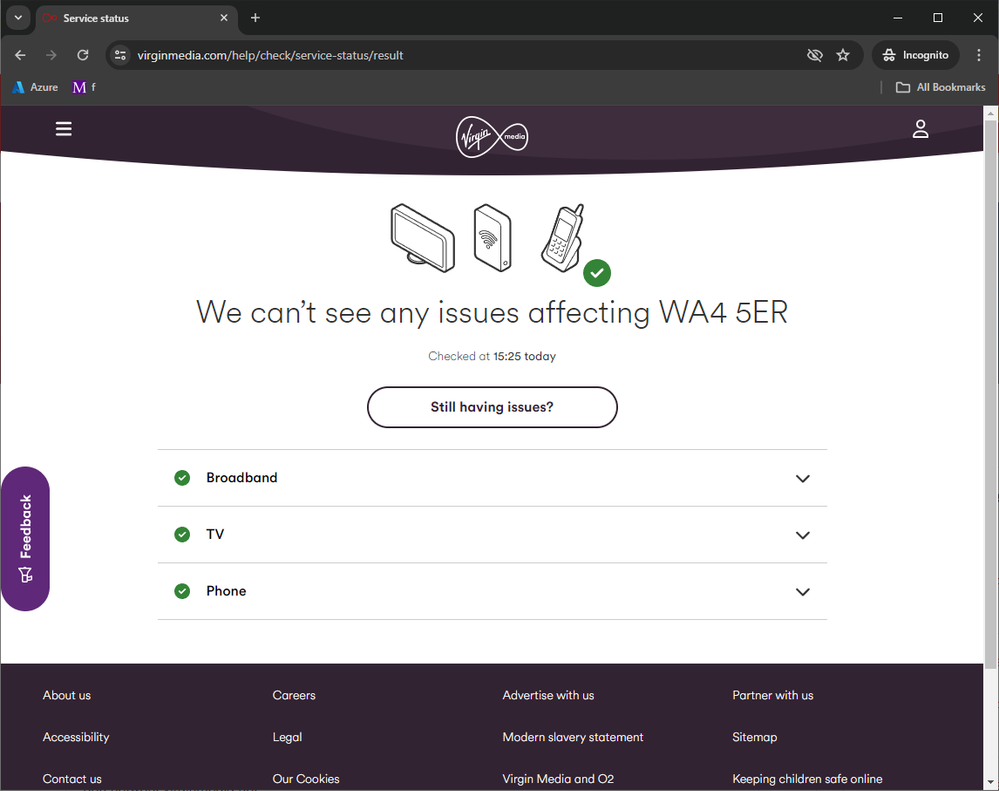Click the 'Checked at 15:25 today' text

pos(492,356)
